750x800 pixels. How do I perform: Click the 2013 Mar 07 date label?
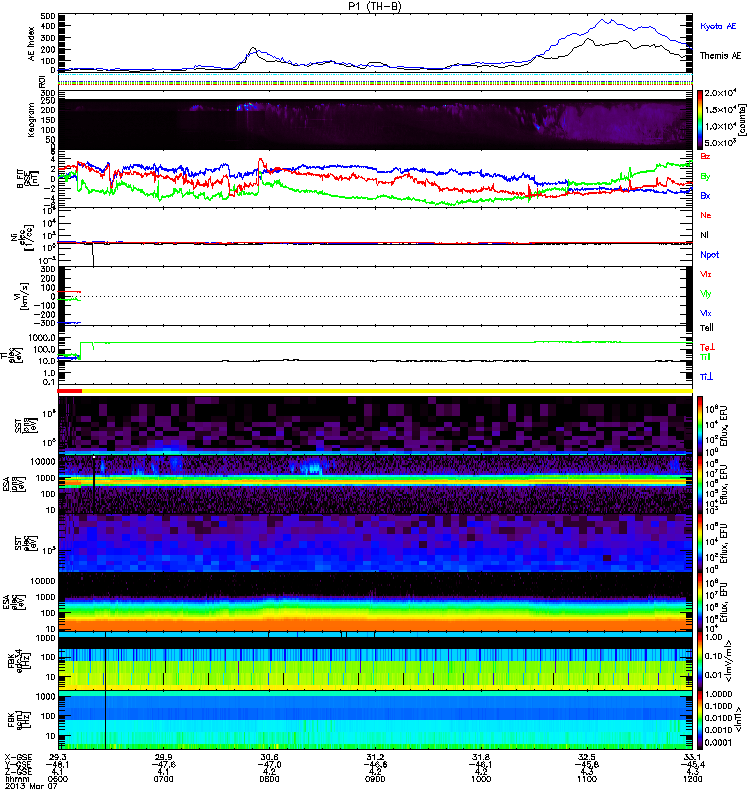31,787
